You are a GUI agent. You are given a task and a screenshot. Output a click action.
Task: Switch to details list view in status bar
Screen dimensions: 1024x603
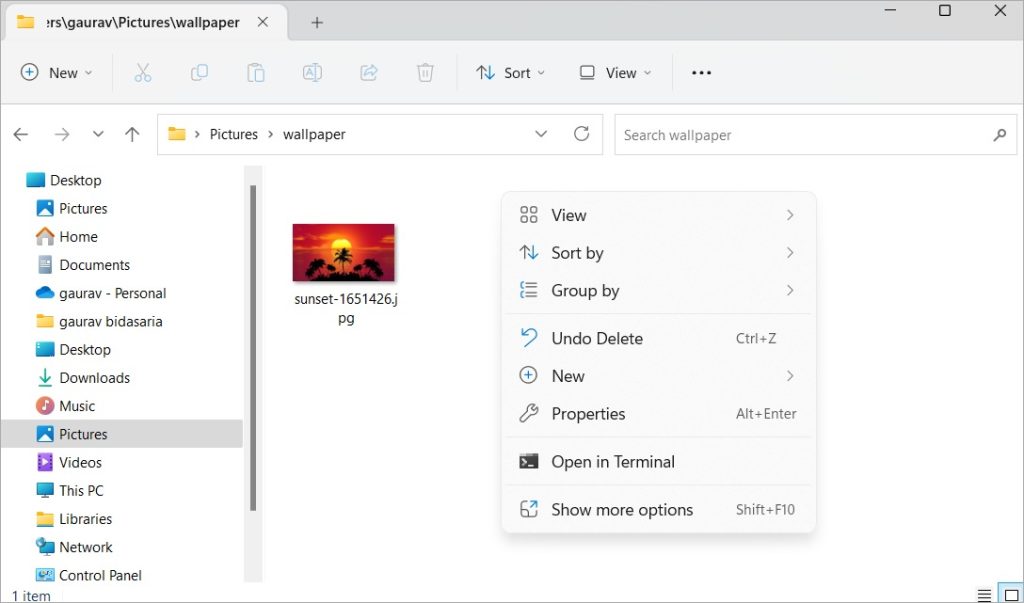pos(984,595)
